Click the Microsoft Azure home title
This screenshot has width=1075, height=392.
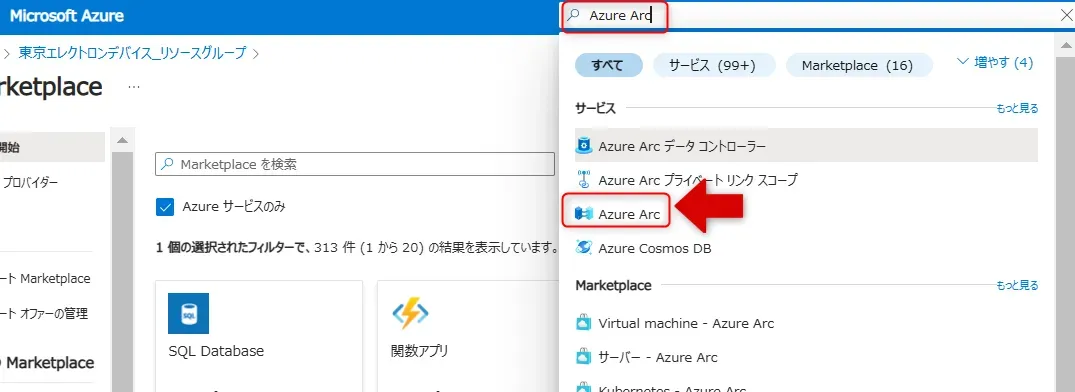67,16
